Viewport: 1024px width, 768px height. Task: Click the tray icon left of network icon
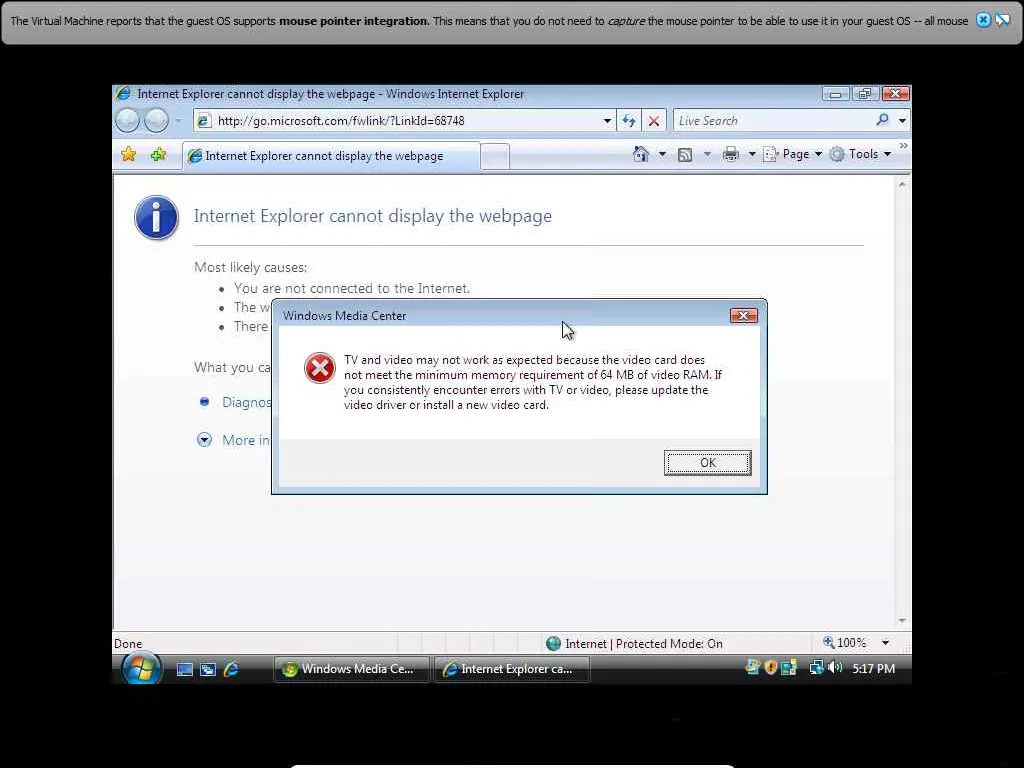(x=789, y=667)
